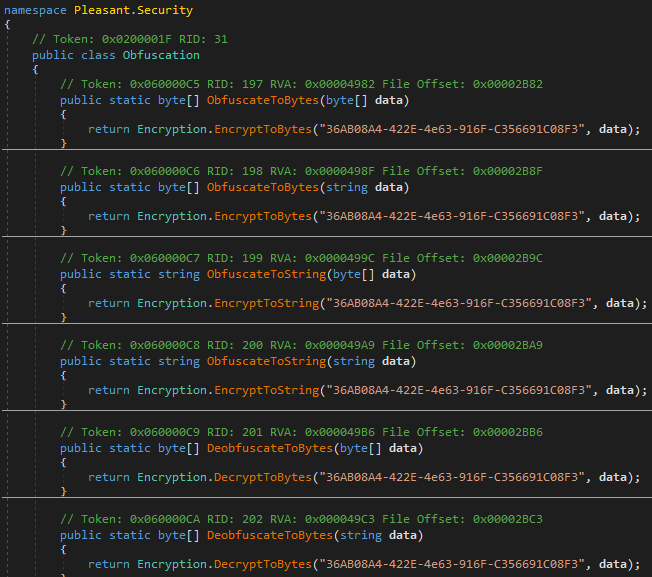
Task: Follow EncryptToString call under Token 0x060000C7
Action: tap(266, 303)
